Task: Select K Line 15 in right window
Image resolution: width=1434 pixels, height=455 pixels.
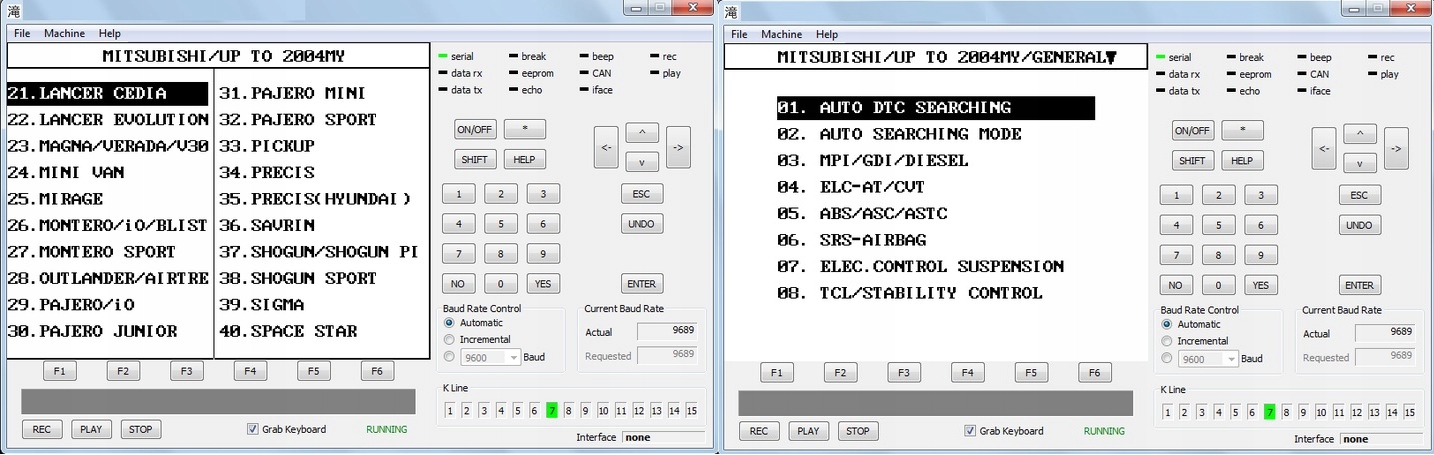Action: [1409, 412]
